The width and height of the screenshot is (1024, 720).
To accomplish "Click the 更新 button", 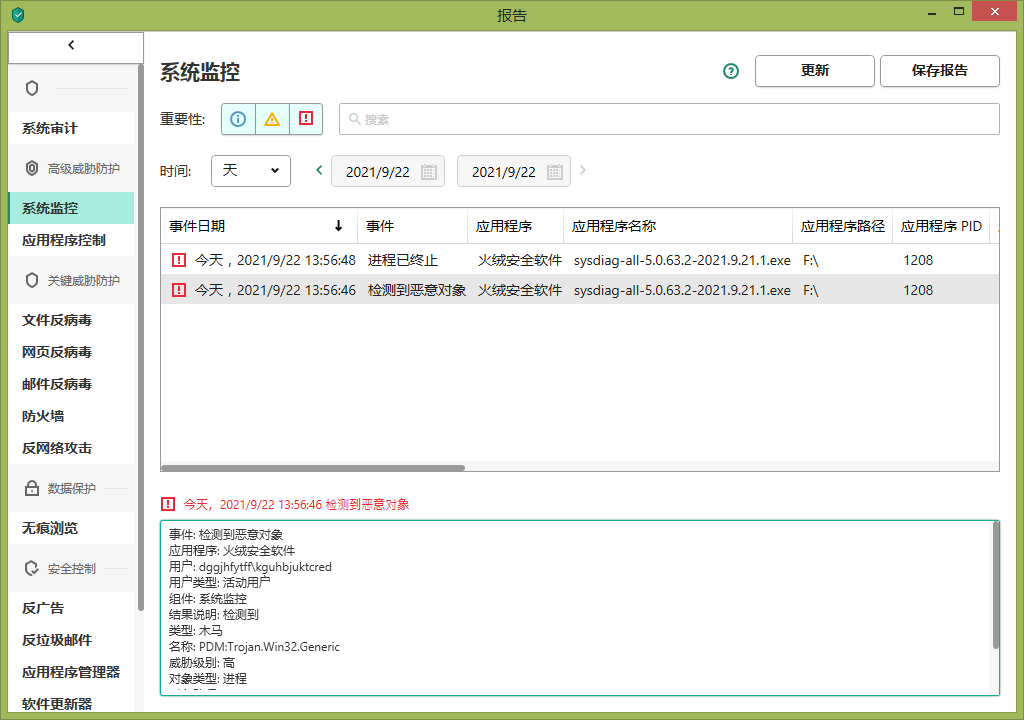I will tap(814, 71).
